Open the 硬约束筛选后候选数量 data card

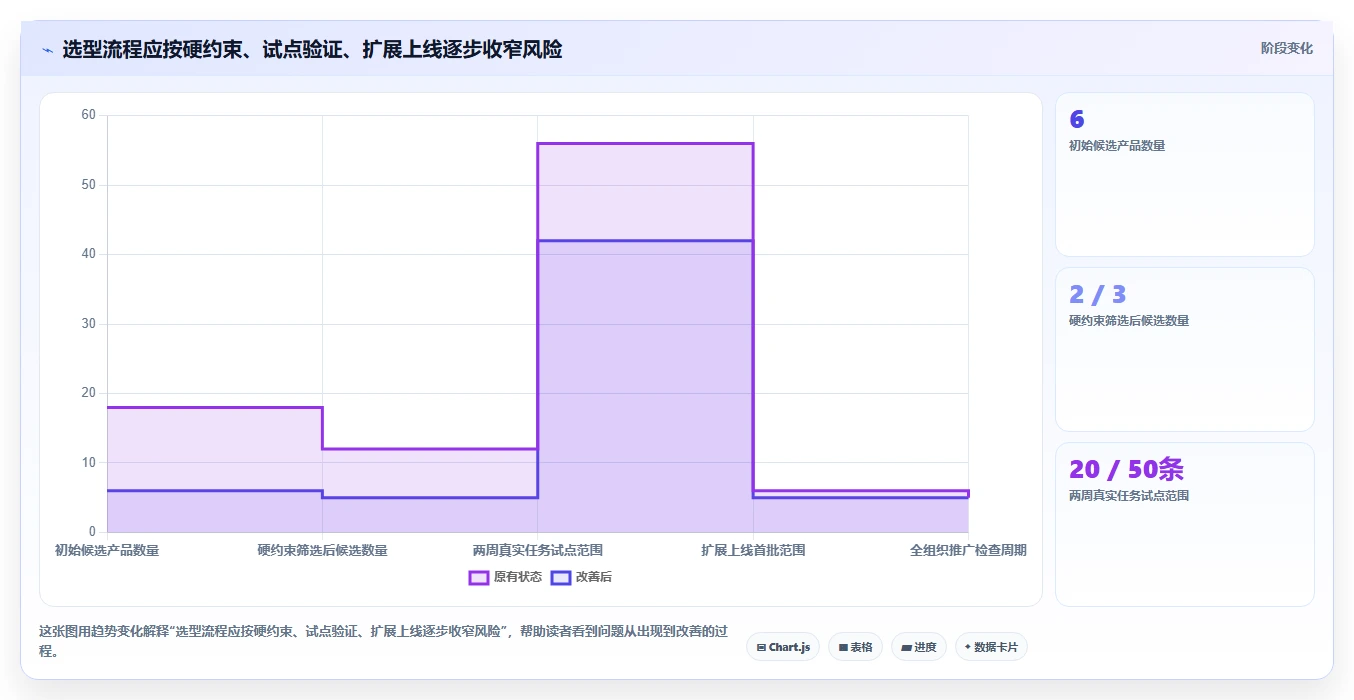click(1185, 349)
